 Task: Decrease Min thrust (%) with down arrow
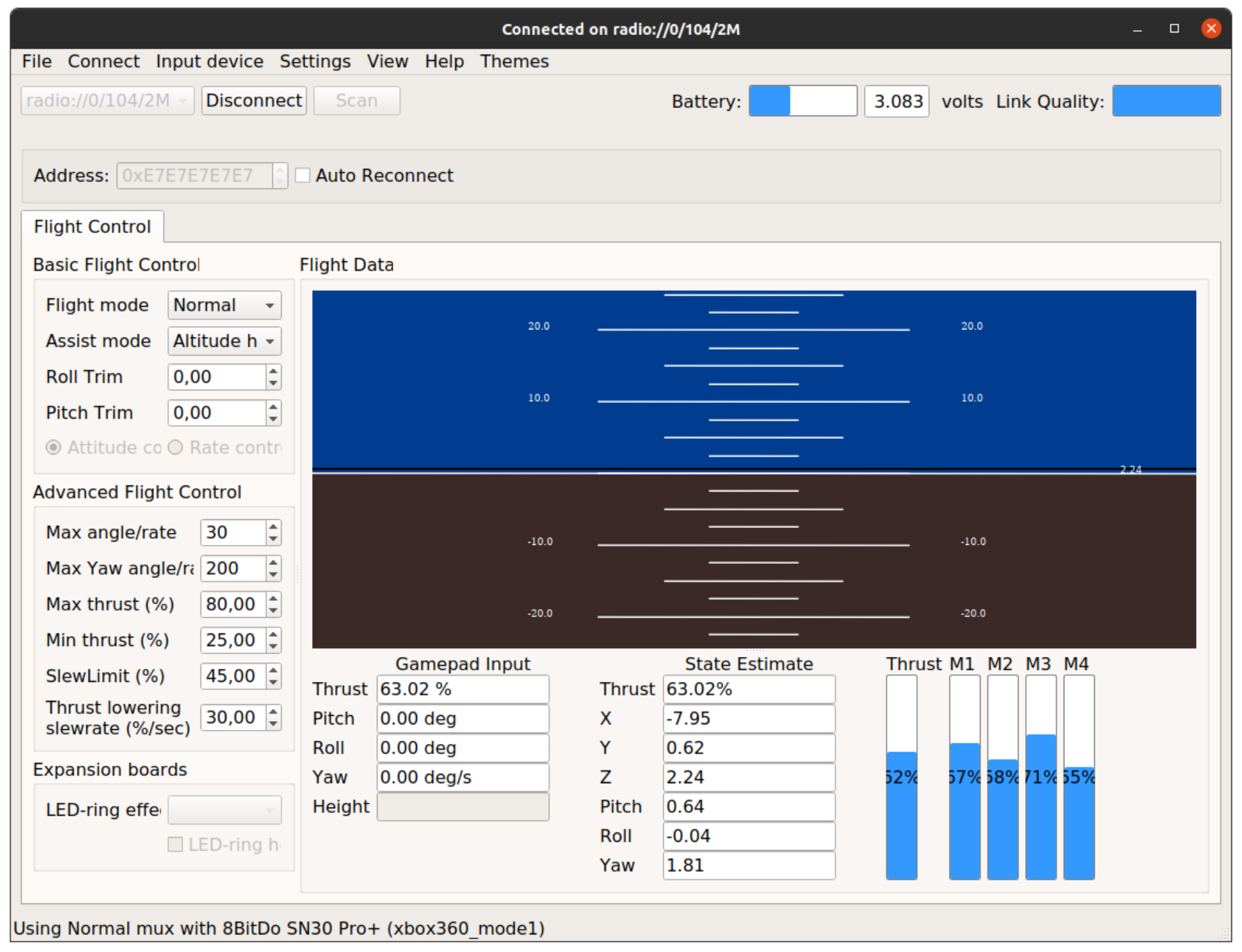pos(273,647)
